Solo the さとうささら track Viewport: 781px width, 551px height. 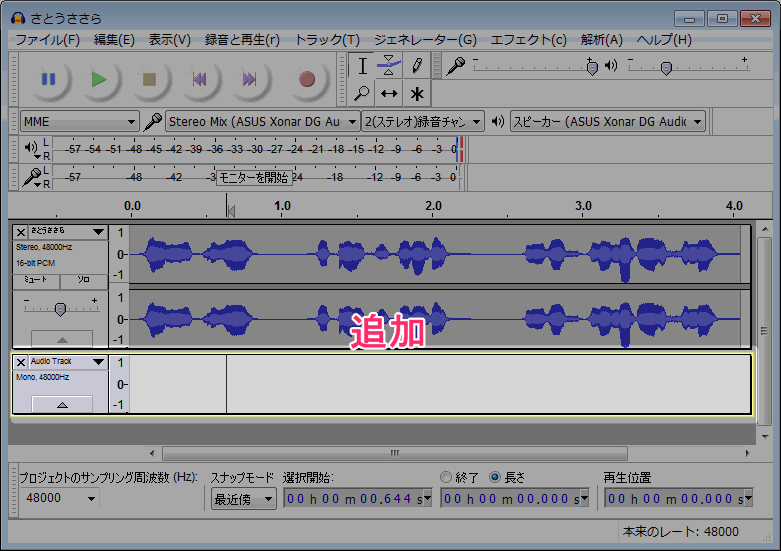point(84,280)
